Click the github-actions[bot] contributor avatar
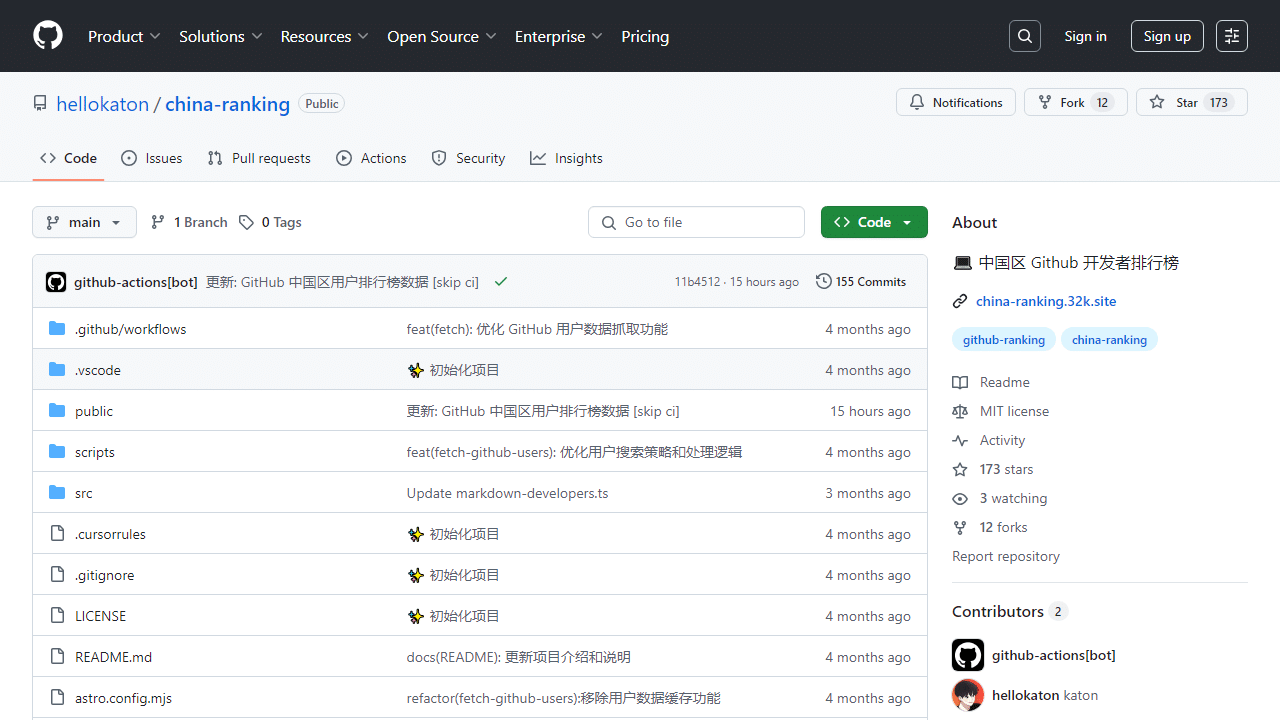Image resolution: width=1280 pixels, height=720 pixels. pos(968,655)
